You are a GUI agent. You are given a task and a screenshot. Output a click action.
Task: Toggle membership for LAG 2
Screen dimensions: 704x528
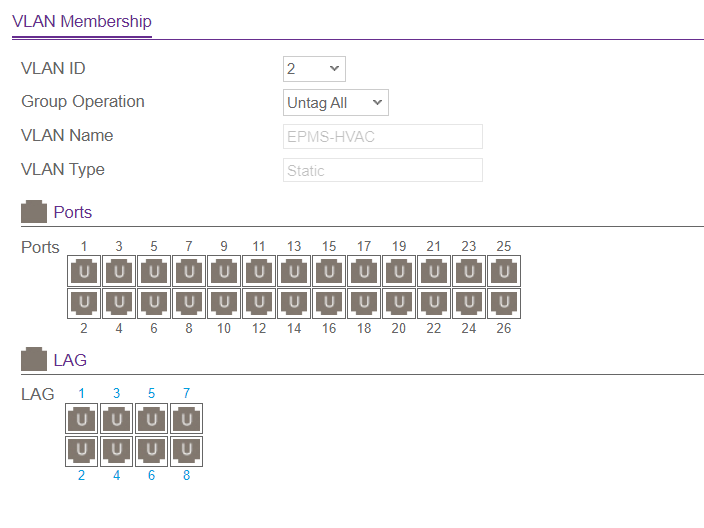pos(82,451)
